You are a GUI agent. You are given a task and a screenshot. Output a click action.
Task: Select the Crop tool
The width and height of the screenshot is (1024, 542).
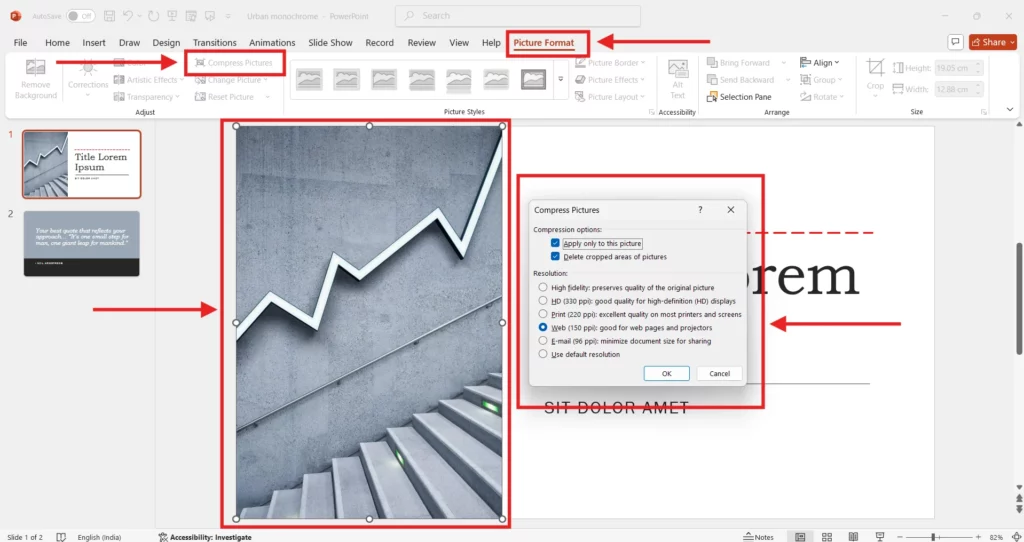875,74
